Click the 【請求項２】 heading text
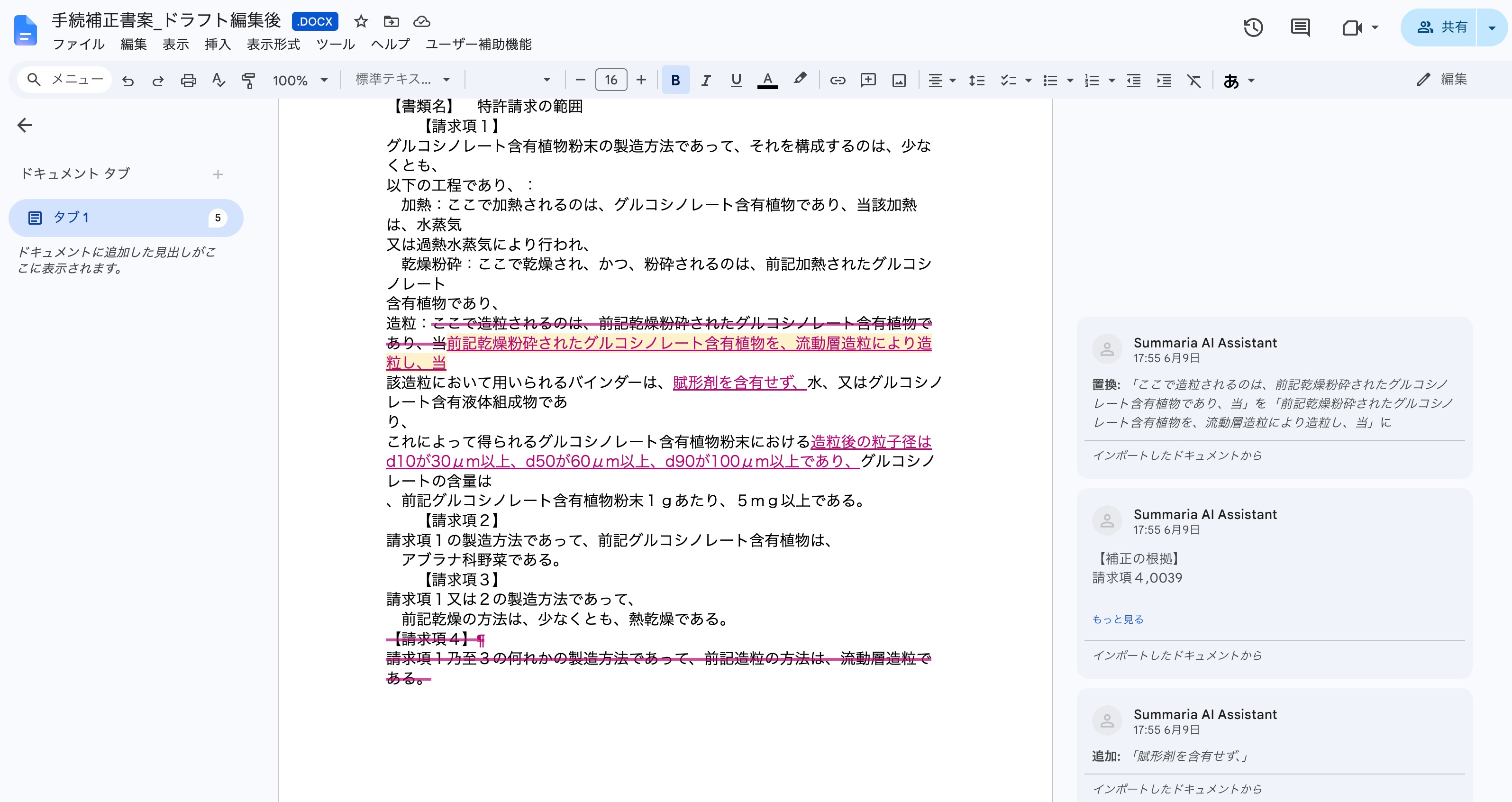 click(x=461, y=521)
